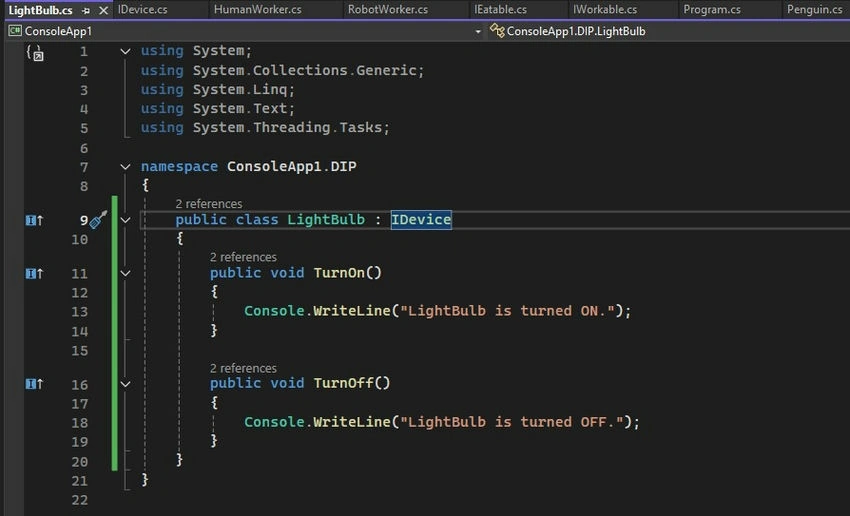
Task: Click ConsoleApp1.DIP in namespace line
Action: (x=292, y=166)
